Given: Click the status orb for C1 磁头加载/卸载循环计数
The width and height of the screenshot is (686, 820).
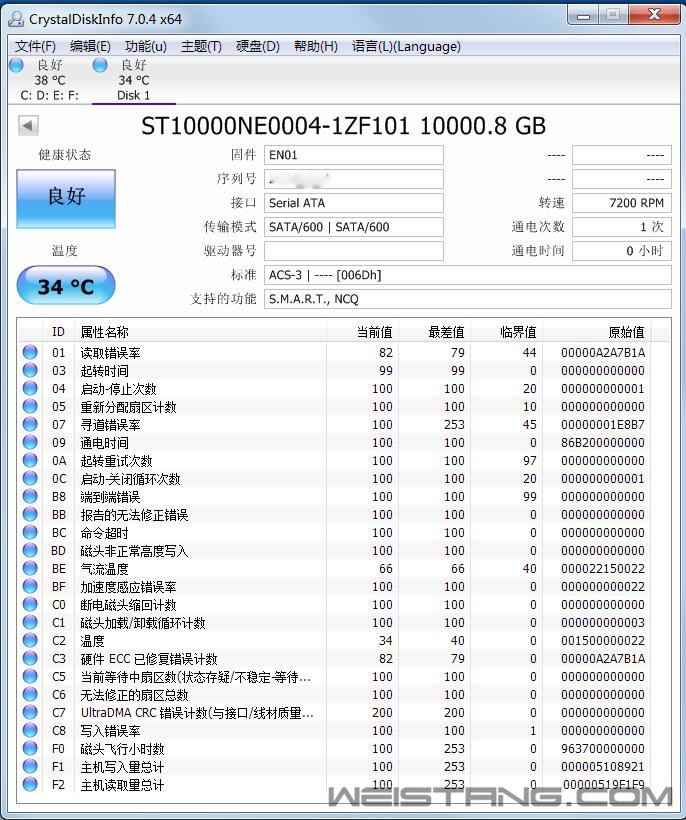Looking at the screenshot, I should [30, 622].
